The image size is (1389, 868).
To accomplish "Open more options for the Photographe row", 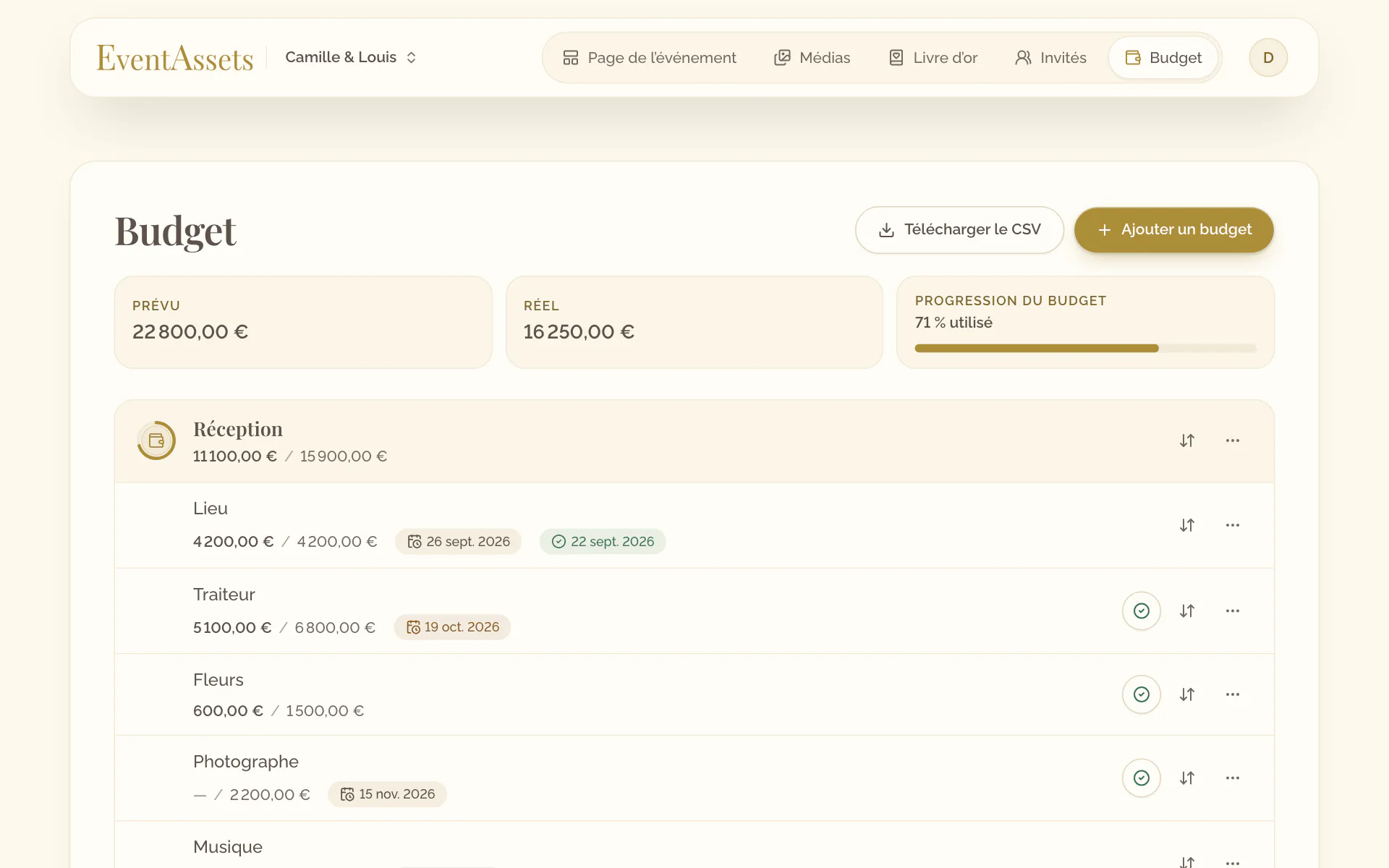I will (x=1233, y=778).
